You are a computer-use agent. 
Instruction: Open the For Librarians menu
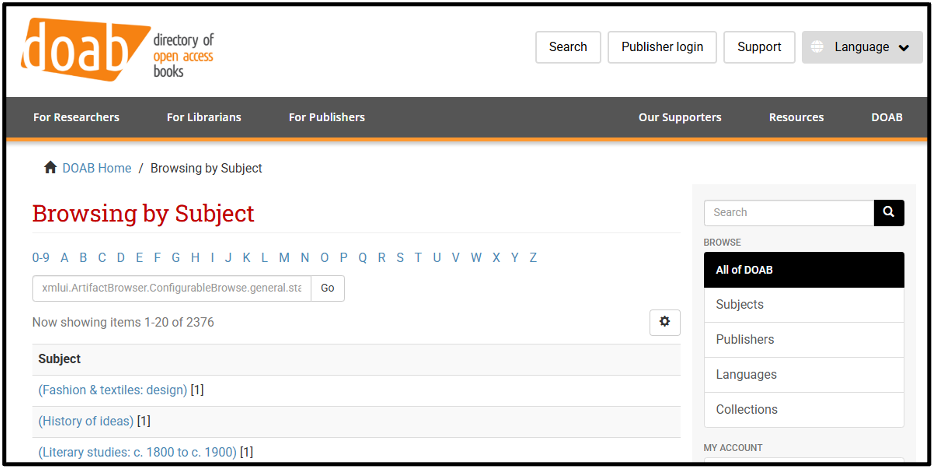point(204,117)
